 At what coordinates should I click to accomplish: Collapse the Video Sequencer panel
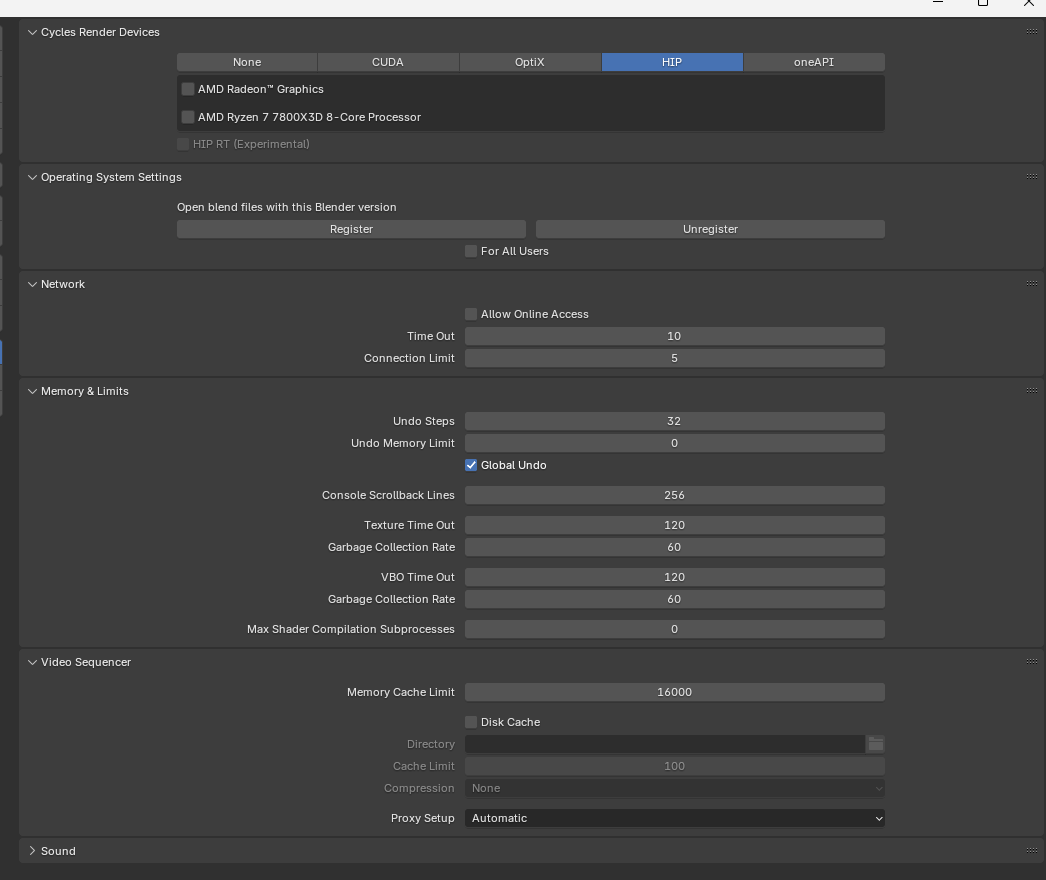click(x=32, y=662)
